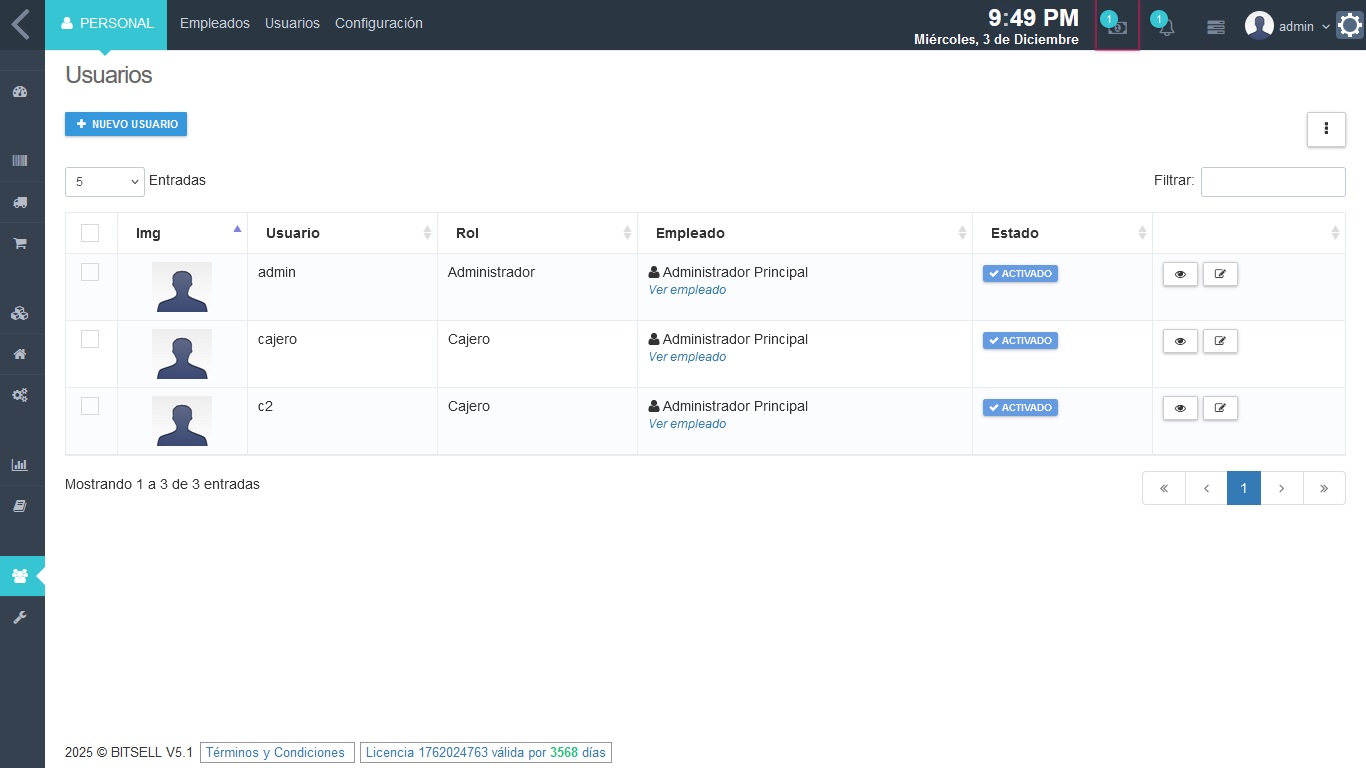Open the three-dot options menu button
This screenshot has width=1366, height=768.
[x=1326, y=129]
